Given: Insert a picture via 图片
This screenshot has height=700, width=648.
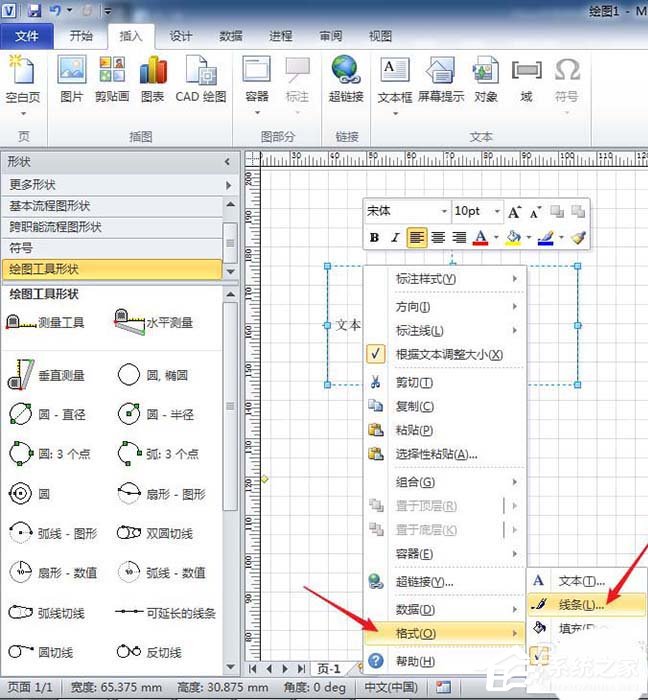Looking at the screenshot, I should (x=72, y=79).
